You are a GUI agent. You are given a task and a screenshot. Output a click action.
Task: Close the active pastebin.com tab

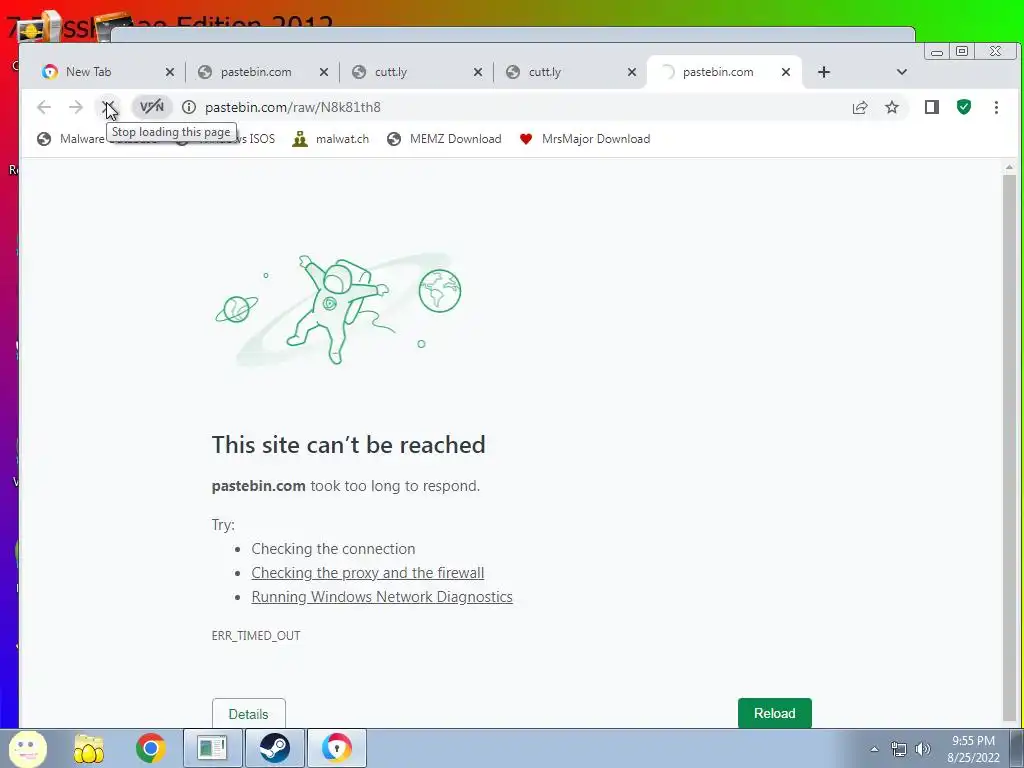pyautogui.click(x=786, y=72)
